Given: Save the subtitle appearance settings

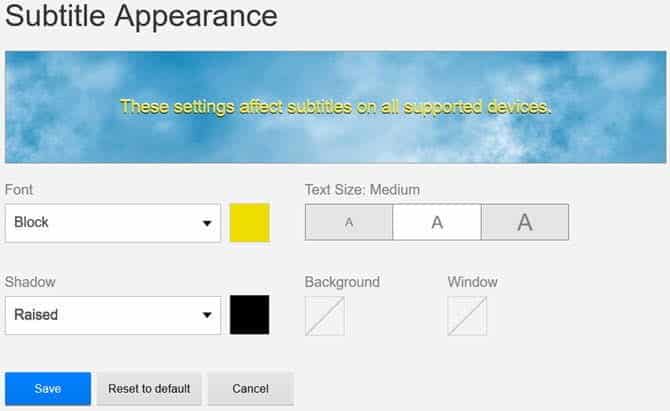Looking at the screenshot, I should click(48, 389).
